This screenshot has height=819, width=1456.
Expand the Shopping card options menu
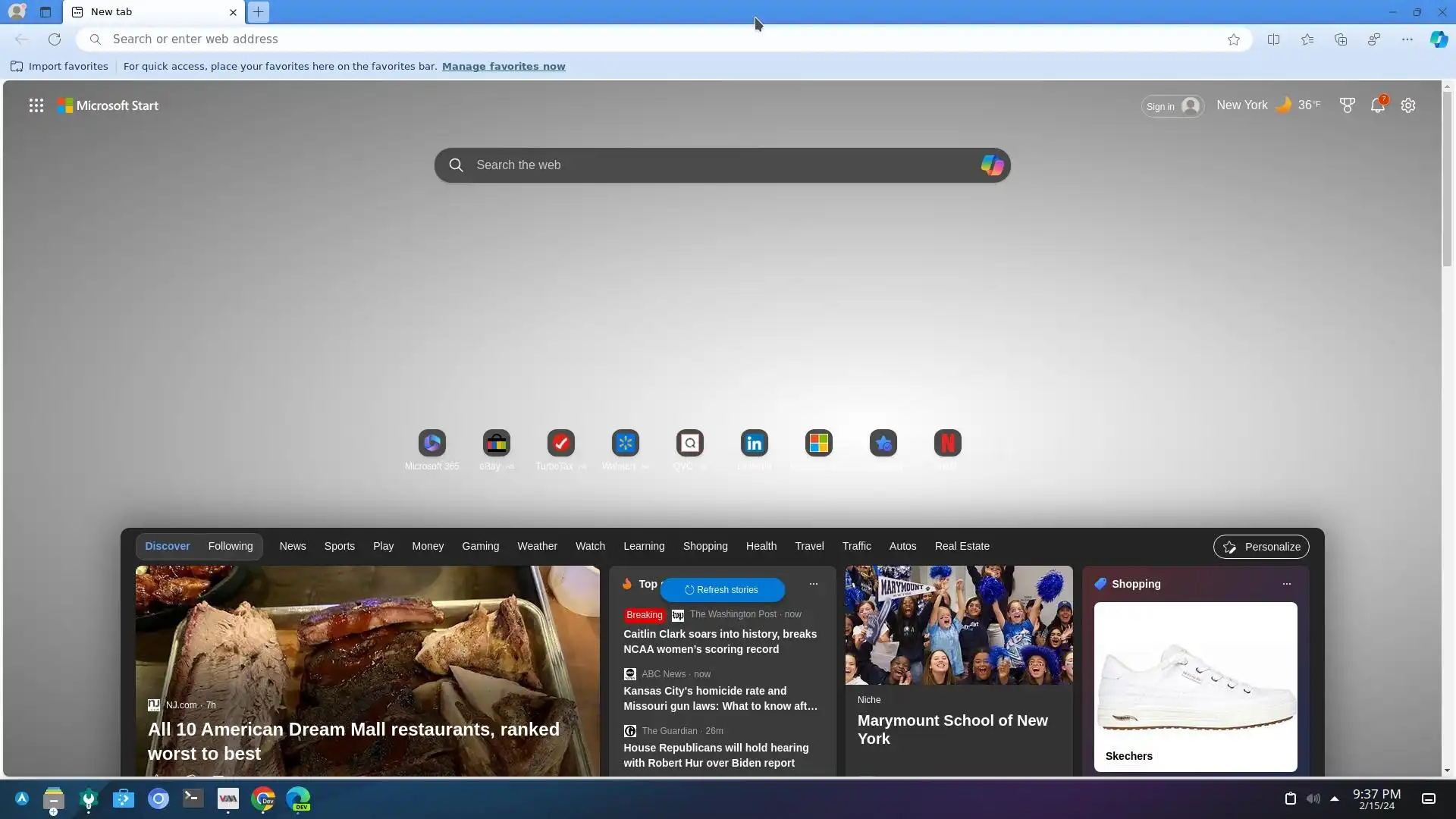pos(1286,585)
